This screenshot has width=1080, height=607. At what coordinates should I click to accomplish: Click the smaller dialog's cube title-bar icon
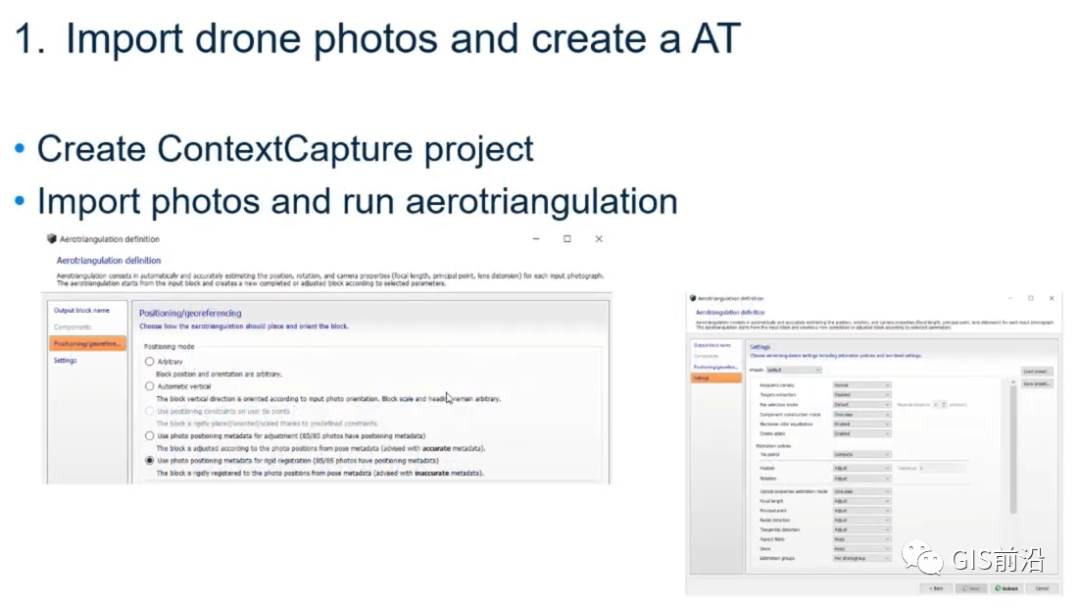tap(693, 298)
